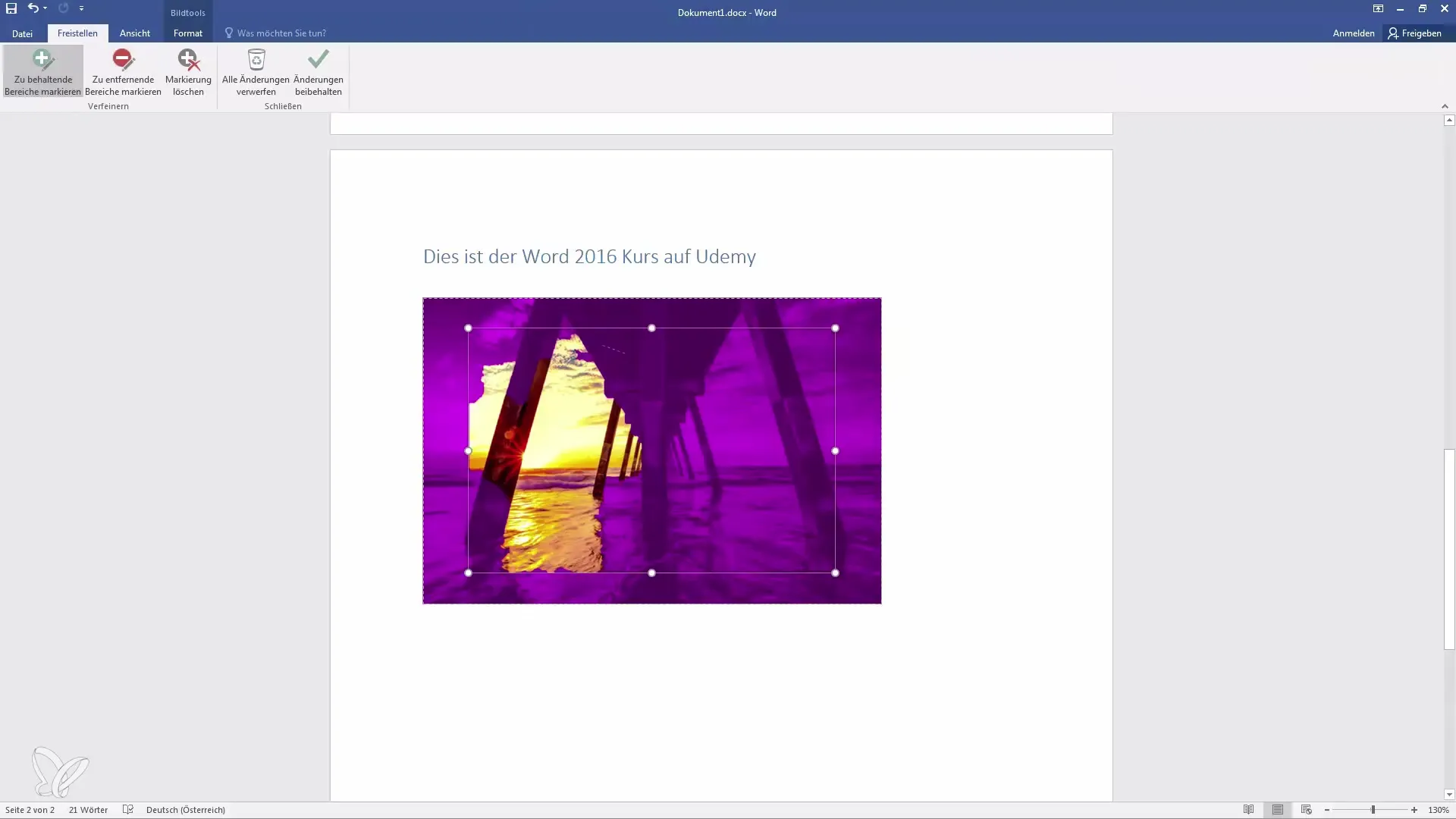The height and width of the screenshot is (819, 1456).
Task: Click the yellow sunset area in image
Action: click(569, 425)
